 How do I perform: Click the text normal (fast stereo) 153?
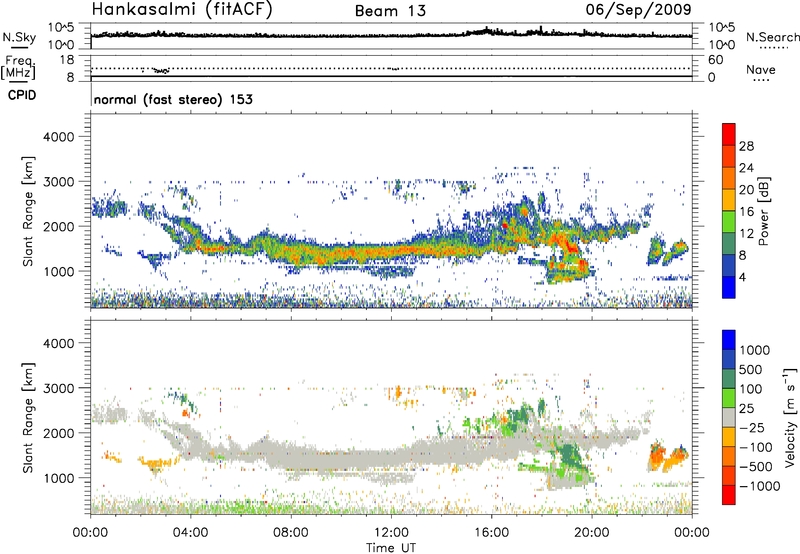click(x=173, y=99)
